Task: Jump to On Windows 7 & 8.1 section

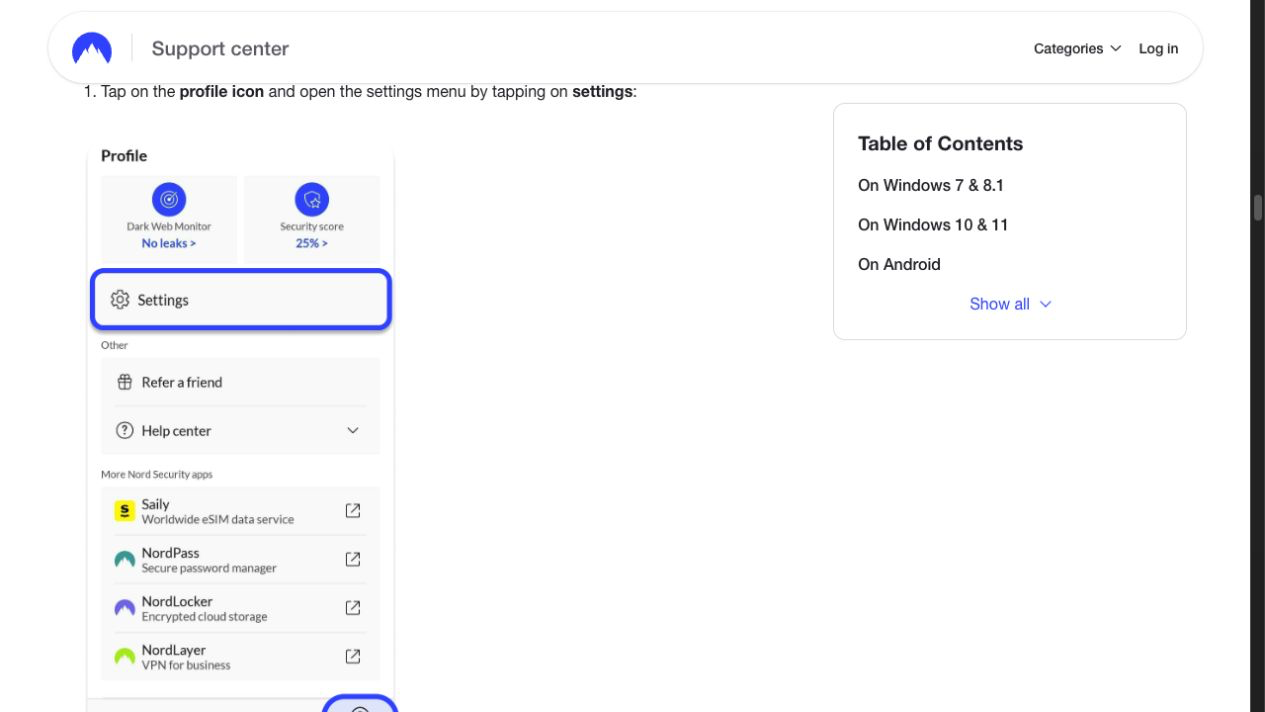Action: click(x=930, y=185)
